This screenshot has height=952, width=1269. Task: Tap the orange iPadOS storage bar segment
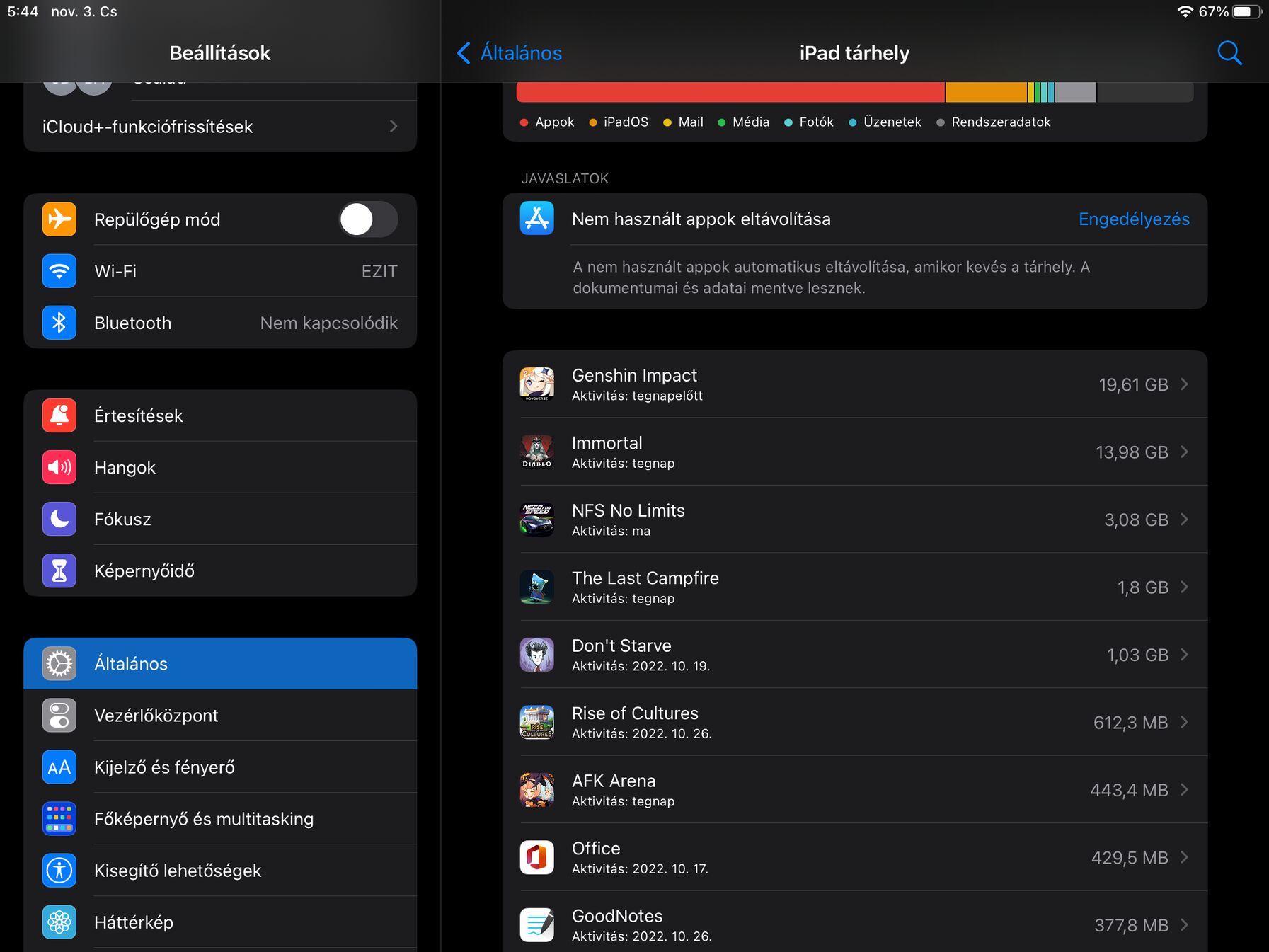[987, 92]
